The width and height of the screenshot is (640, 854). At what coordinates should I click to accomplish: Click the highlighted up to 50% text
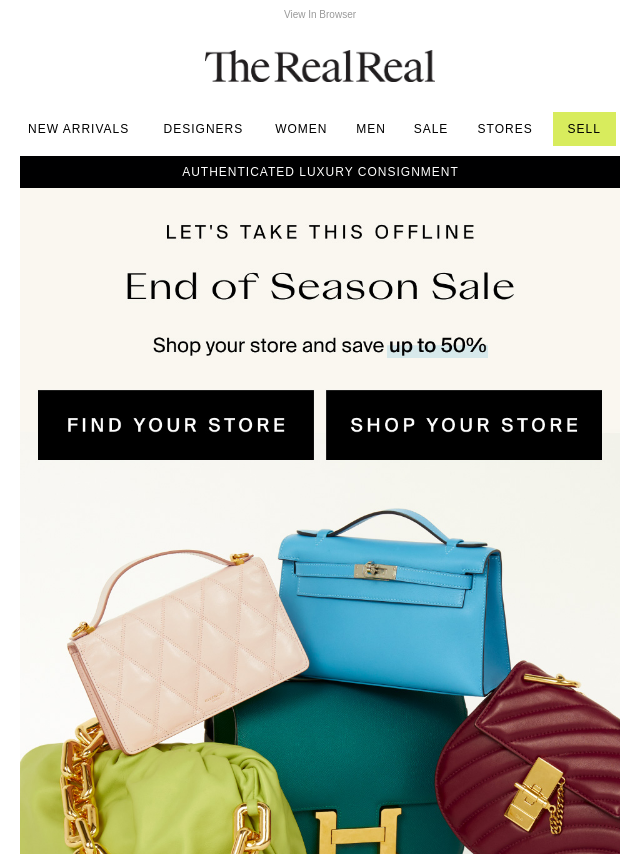point(437,346)
